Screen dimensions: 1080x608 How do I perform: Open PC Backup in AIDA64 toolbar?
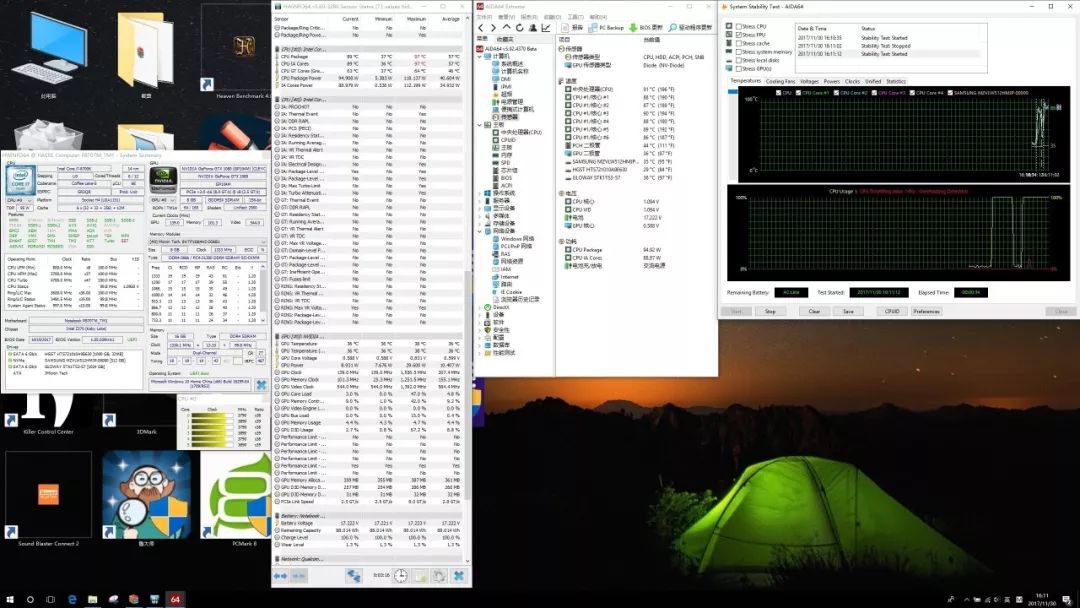[x=607, y=27]
